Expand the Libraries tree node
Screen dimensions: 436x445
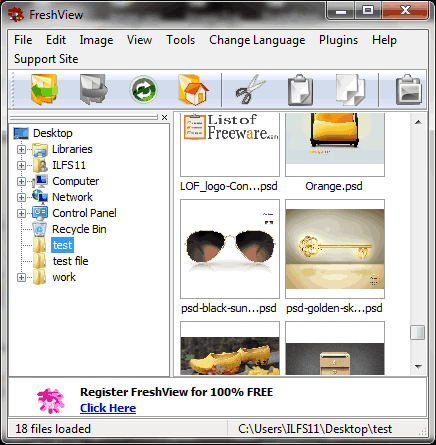tap(21, 149)
